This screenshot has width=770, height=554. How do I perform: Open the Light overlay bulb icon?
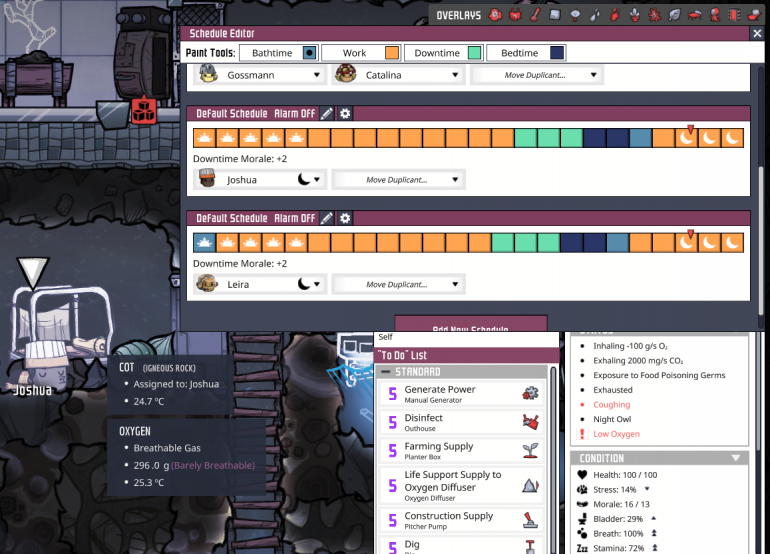pyautogui.click(x=575, y=15)
